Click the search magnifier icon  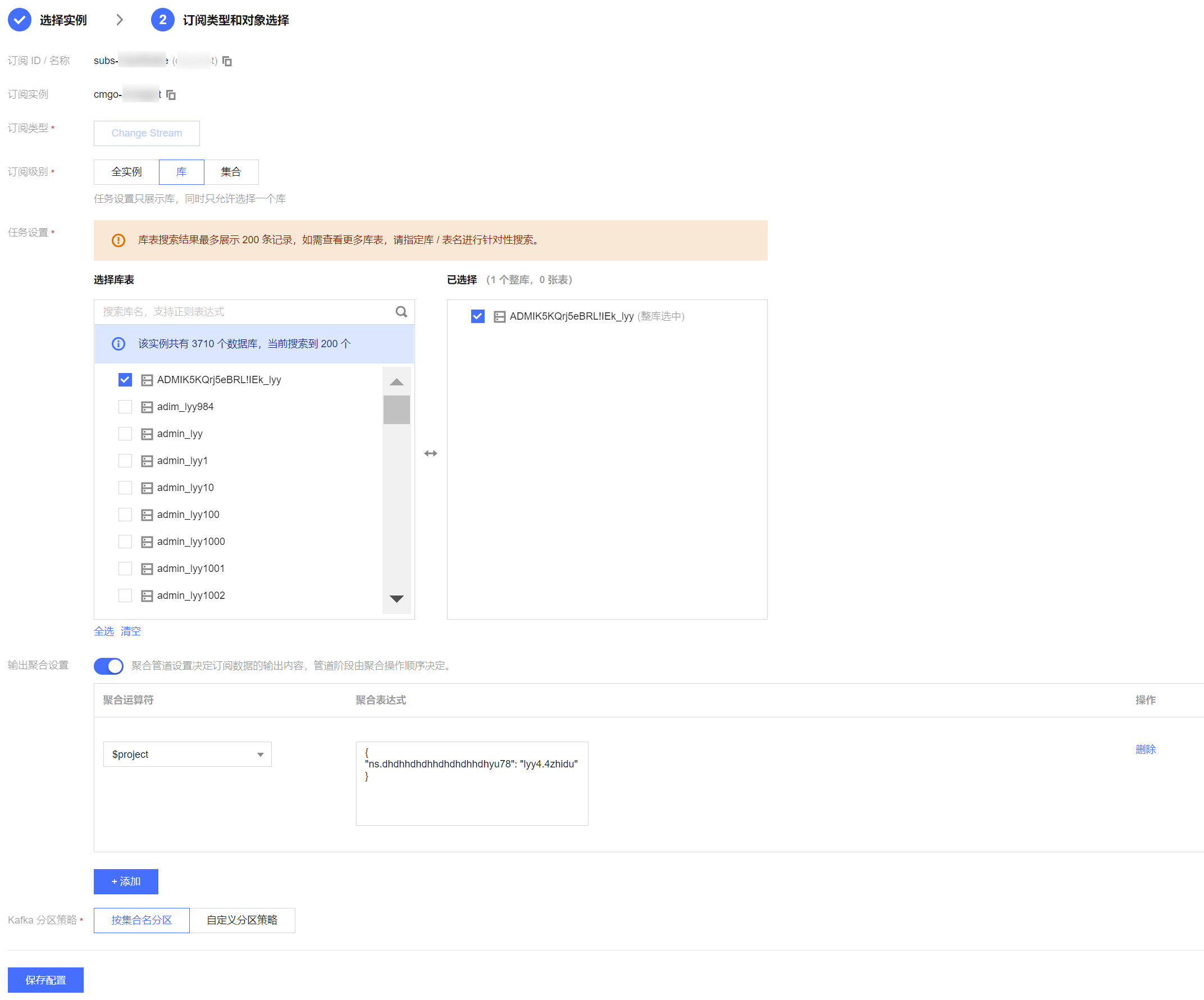coord(402,312)
